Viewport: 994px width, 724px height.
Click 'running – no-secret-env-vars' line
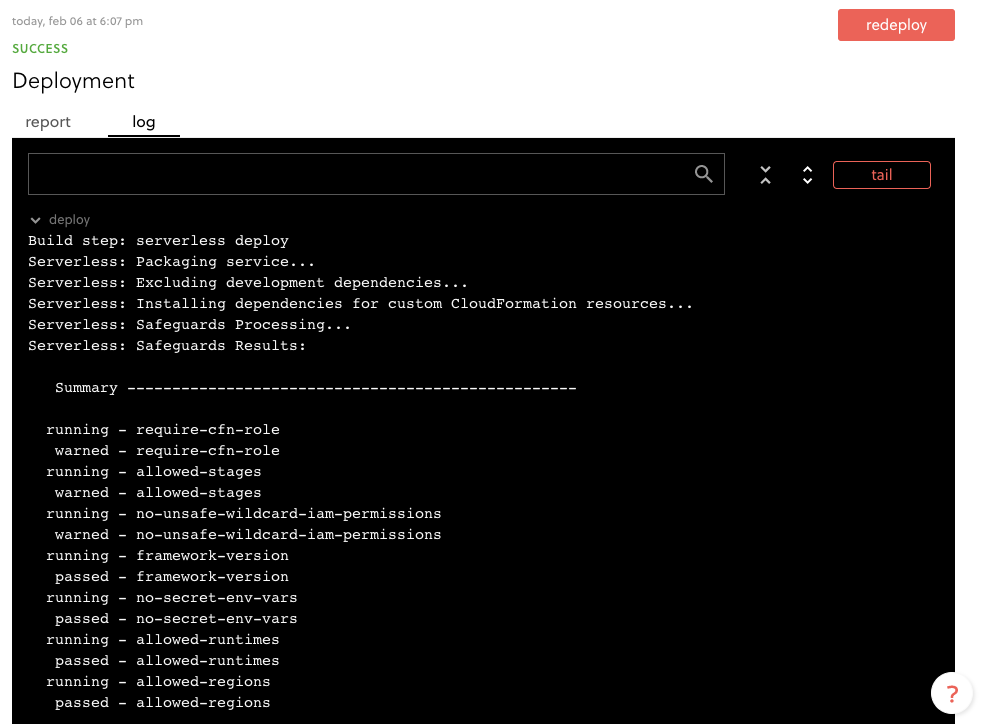pos(172,597)
